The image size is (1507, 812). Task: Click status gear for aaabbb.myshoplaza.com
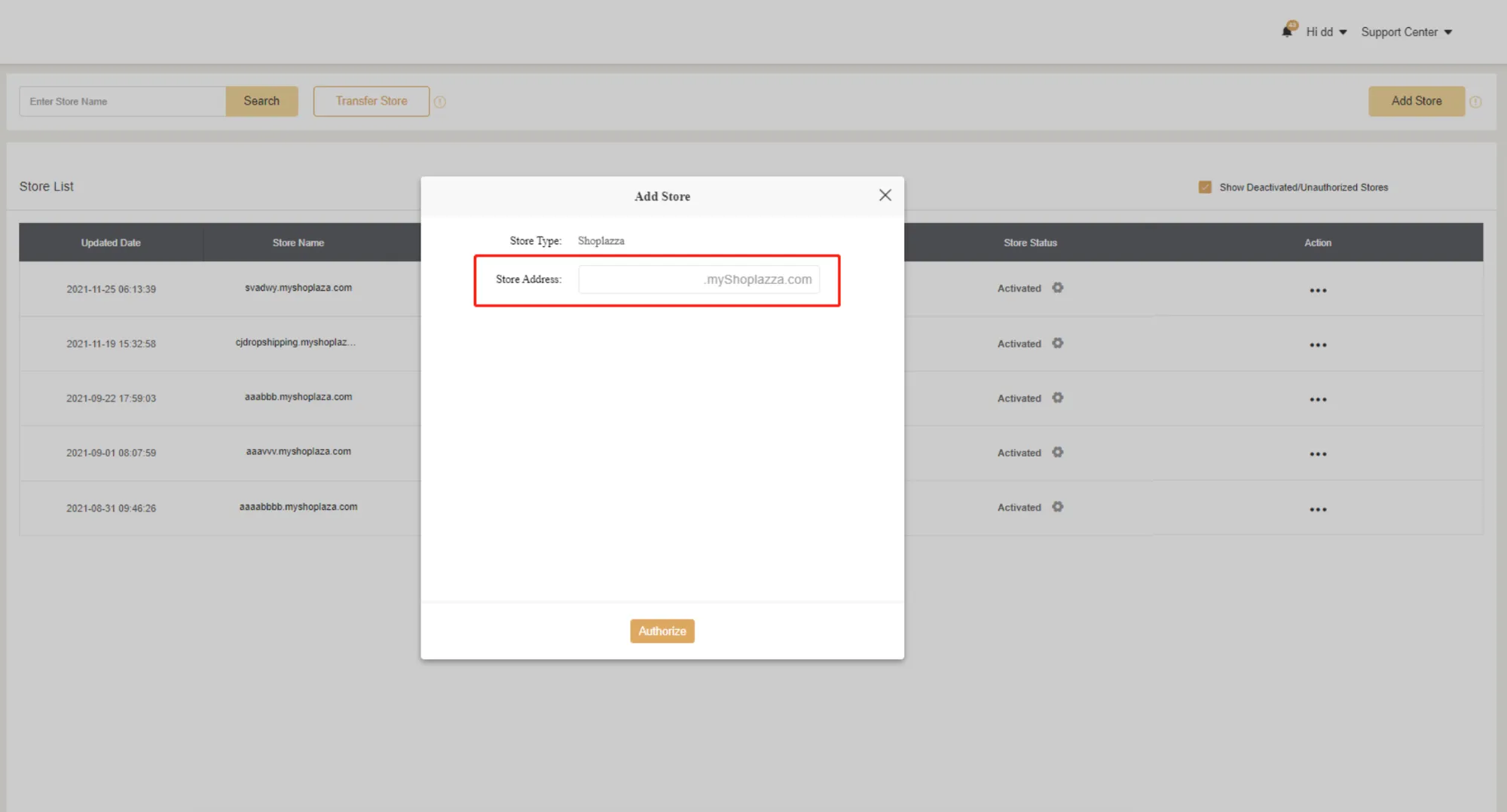pos(1058,398)
